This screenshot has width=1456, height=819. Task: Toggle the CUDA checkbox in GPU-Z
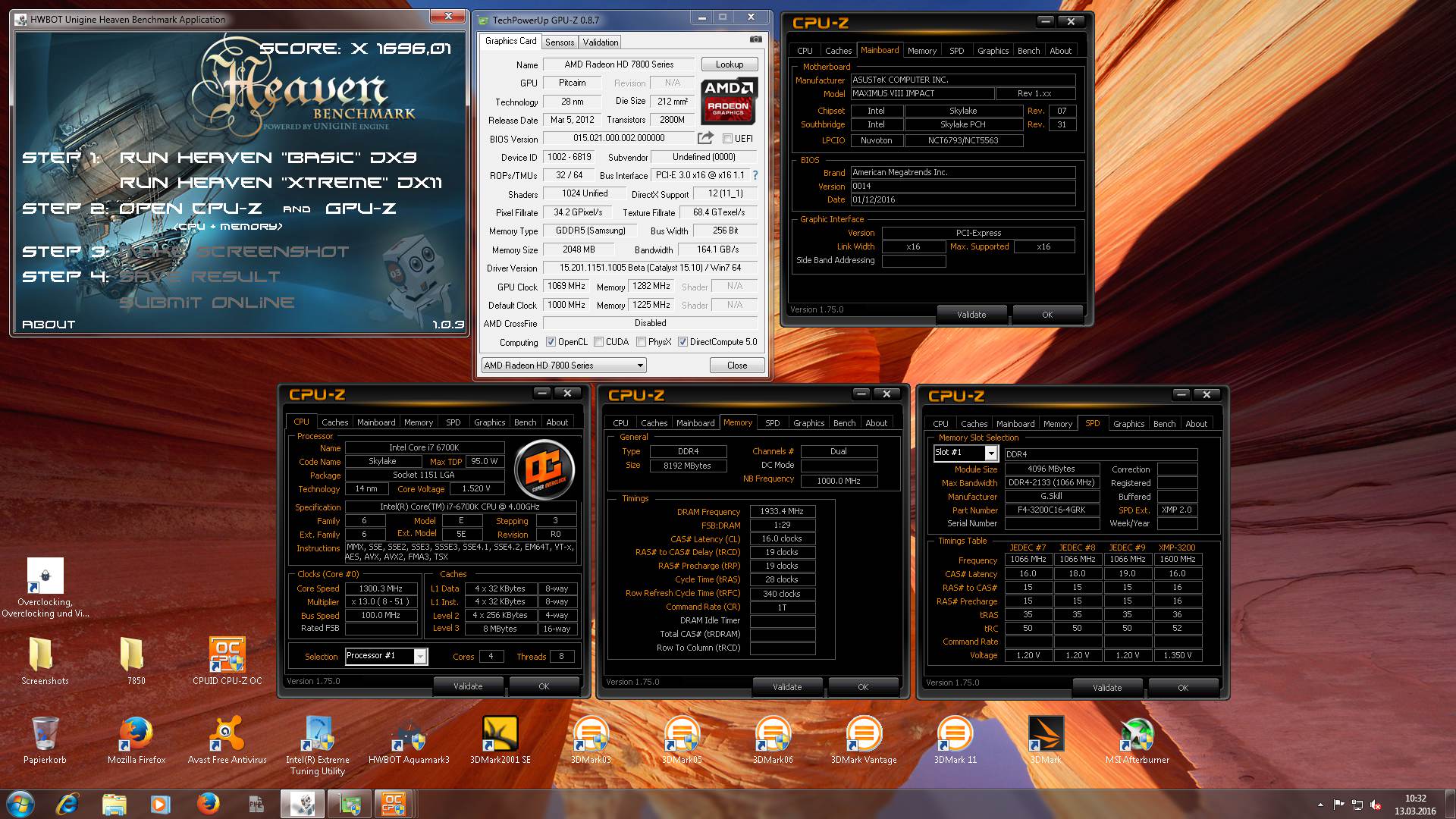tap(598, 342)
